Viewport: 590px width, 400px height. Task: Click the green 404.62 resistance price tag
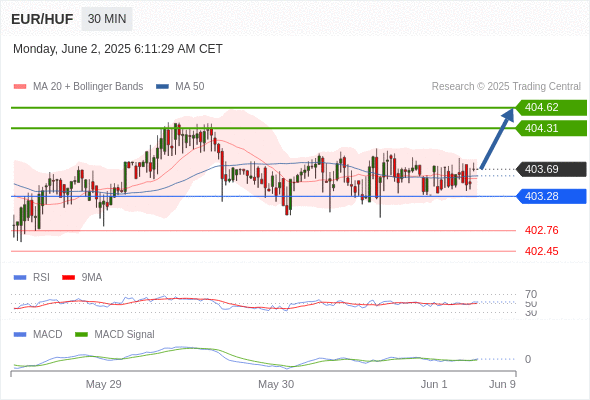[x=551, y=108]
